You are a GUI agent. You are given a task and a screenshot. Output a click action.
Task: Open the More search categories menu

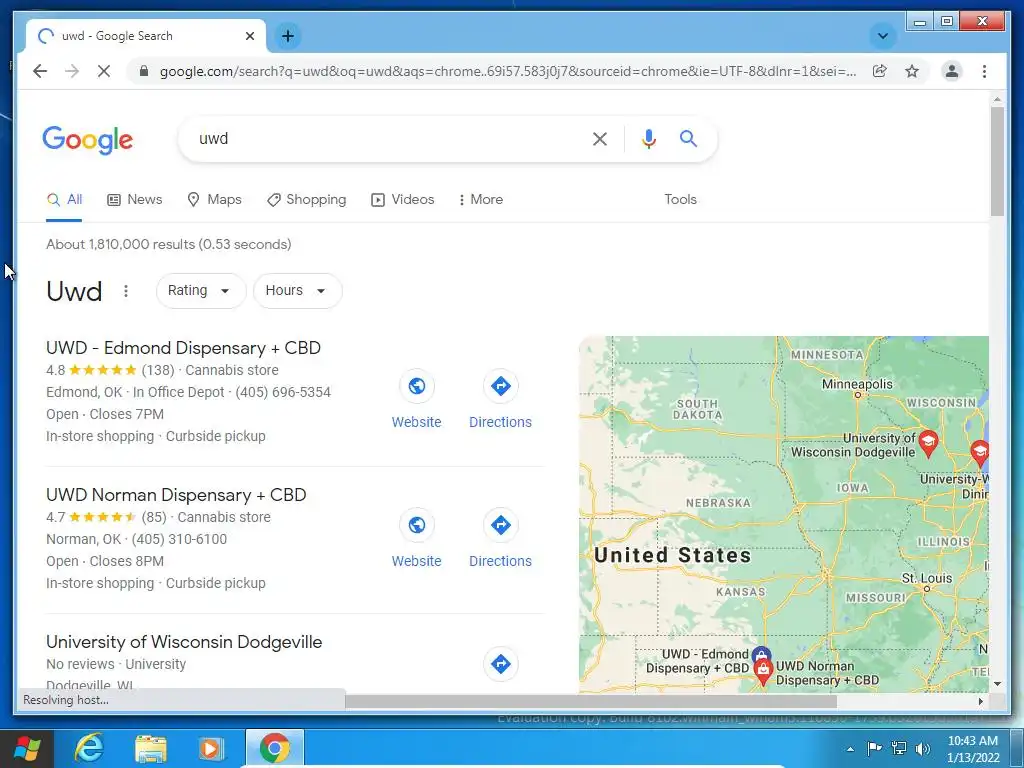[x=481, y=200]
